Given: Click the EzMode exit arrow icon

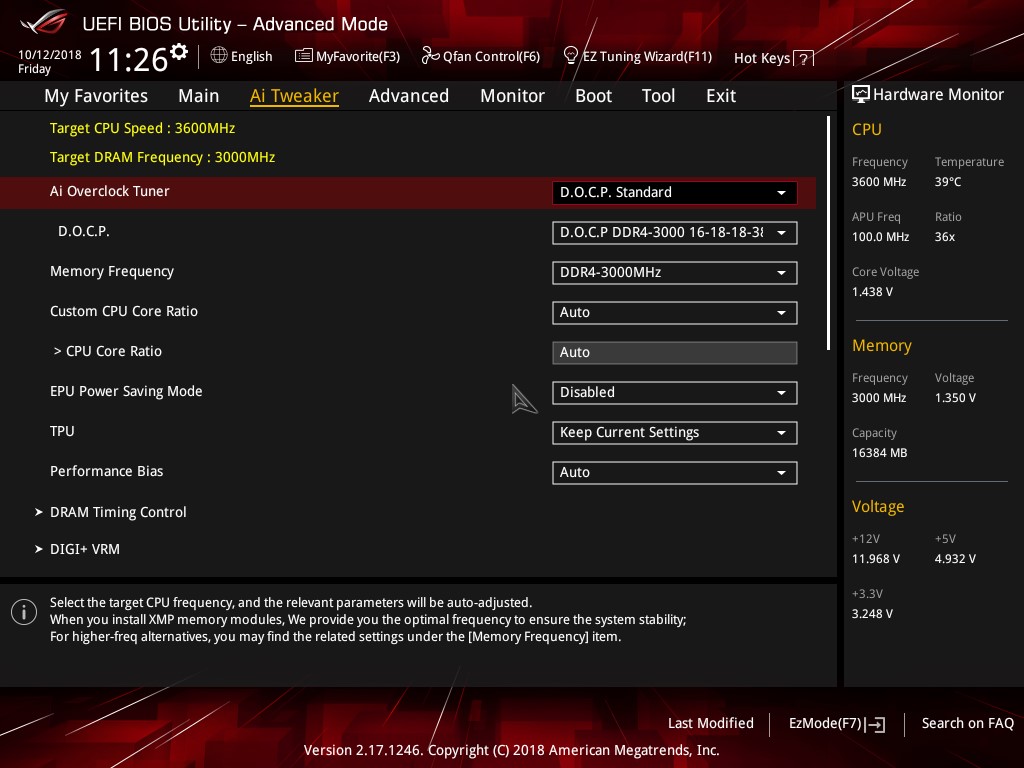Looking at the screenshot, I should click(876, 724).
